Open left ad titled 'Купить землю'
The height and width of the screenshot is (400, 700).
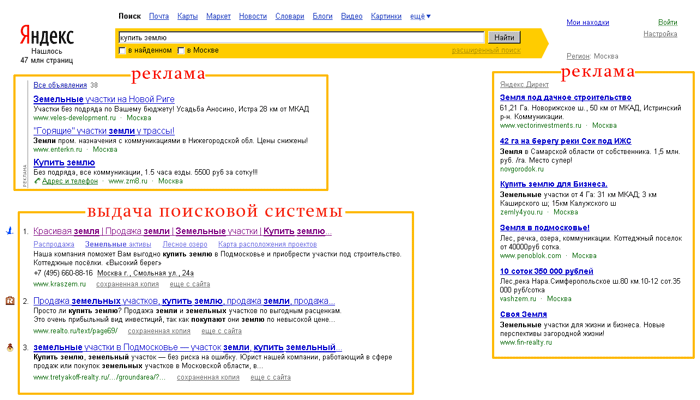(64, 162)
